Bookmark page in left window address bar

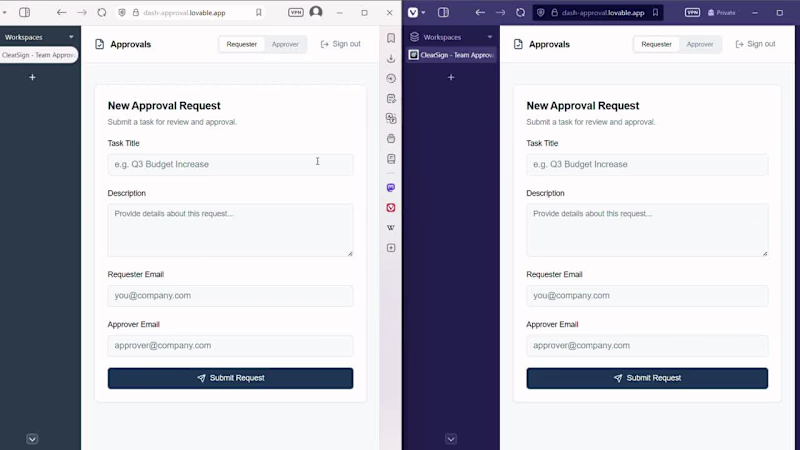[259, 13]
